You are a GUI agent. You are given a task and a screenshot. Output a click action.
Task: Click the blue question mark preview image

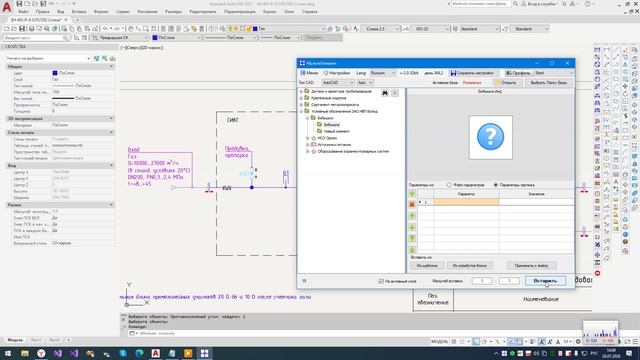(x=490, y=137)
